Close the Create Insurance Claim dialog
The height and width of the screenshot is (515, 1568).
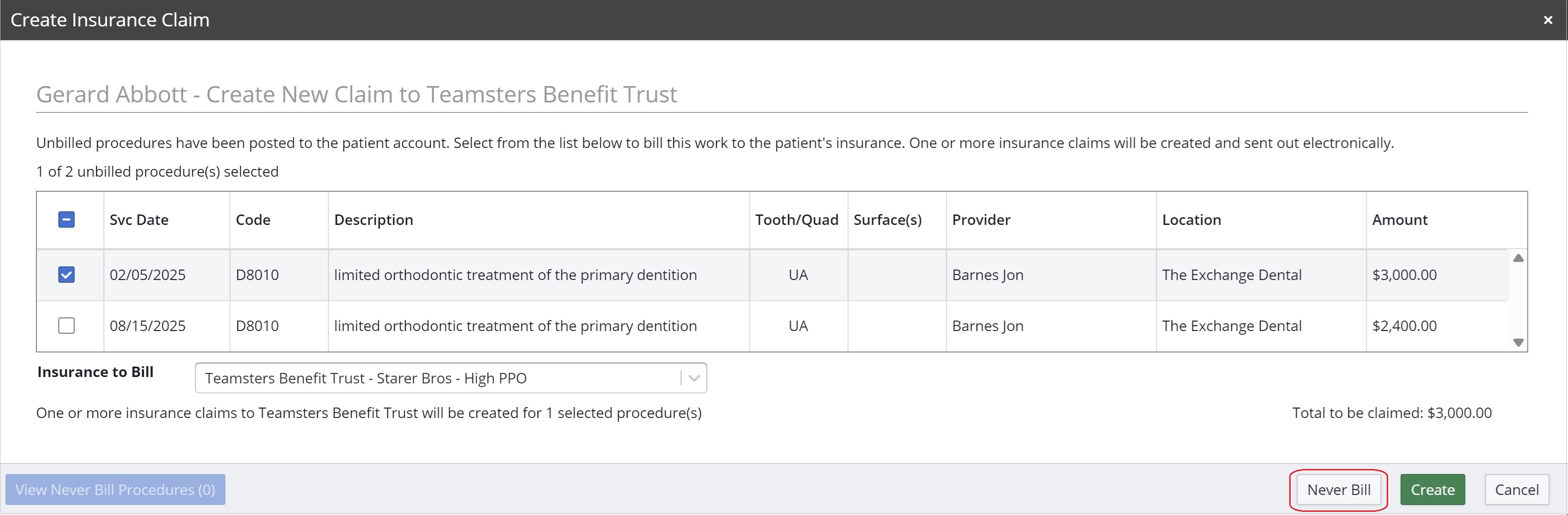click(x=1548, y=20)
